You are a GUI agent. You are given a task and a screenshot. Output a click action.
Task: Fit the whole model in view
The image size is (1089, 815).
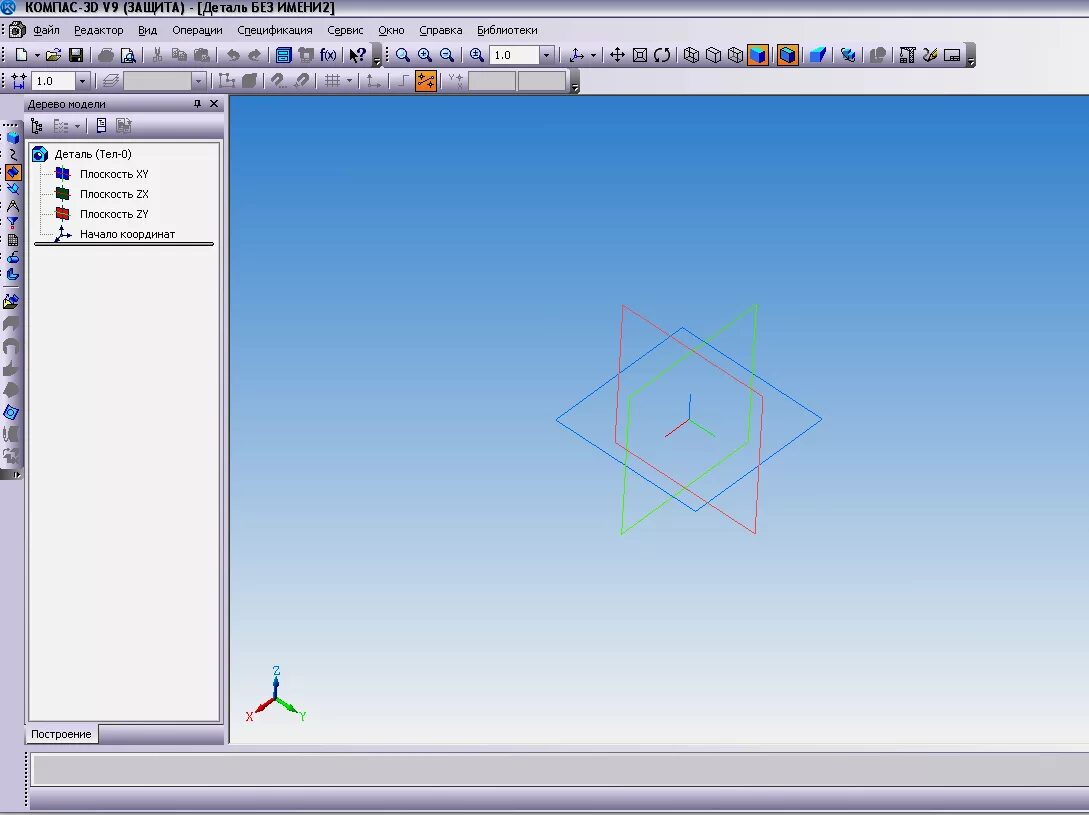[640, 55]
